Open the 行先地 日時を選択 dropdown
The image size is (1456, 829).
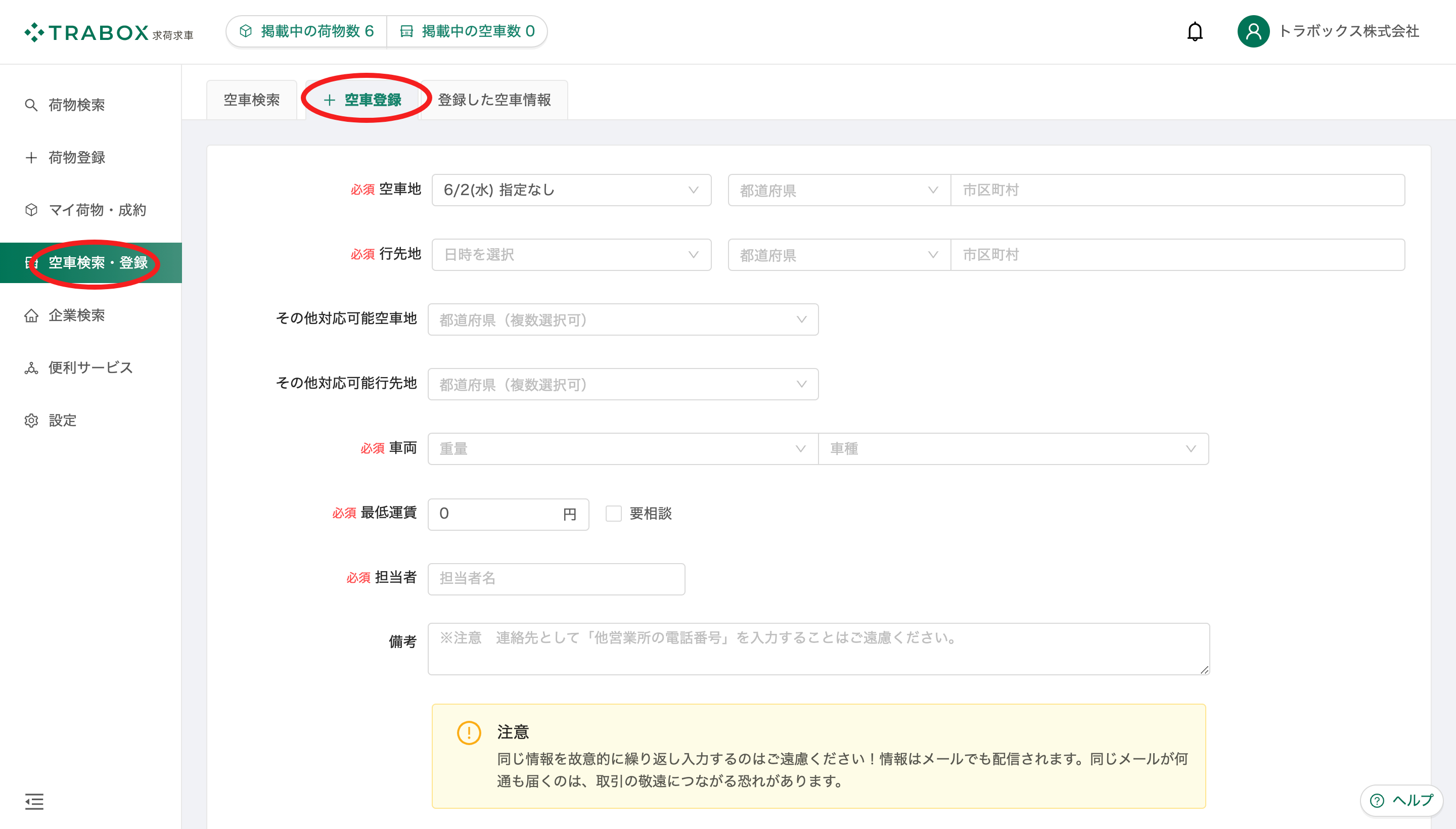(571, 254)
